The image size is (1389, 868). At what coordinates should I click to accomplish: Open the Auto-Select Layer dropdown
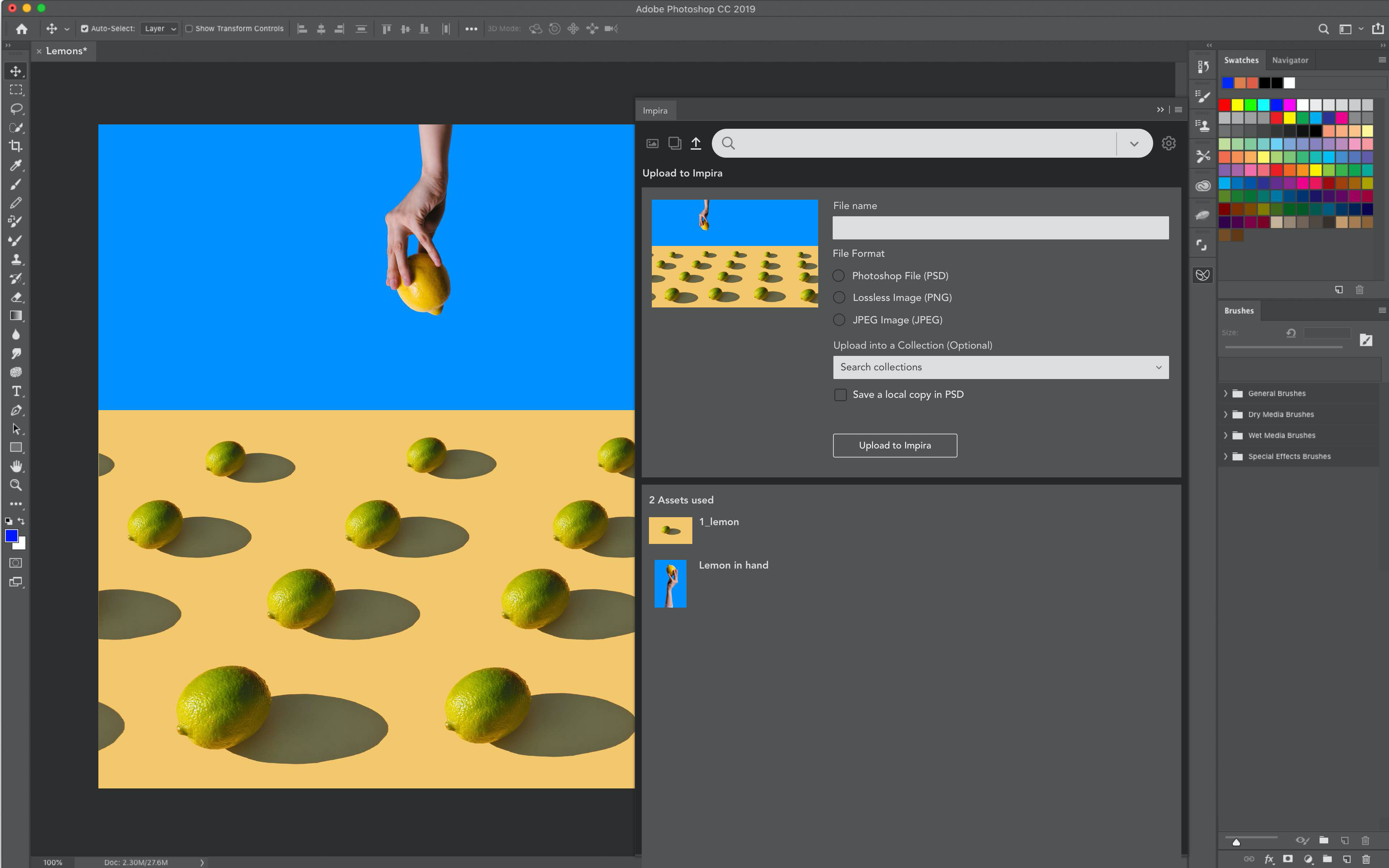tap(160, 29)
